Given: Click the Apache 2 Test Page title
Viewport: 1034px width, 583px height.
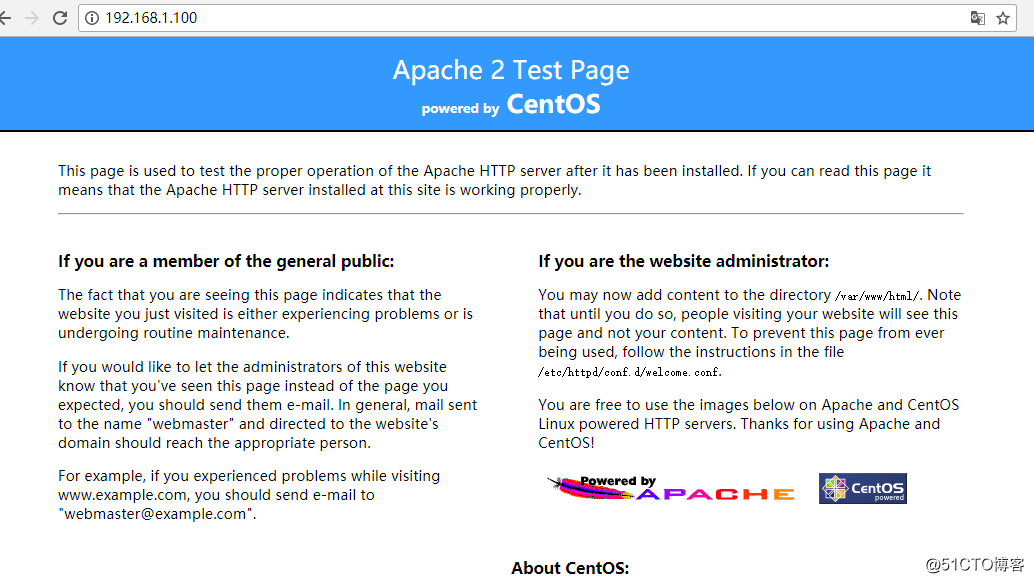Looking at the screenshot, I should click(511, 70).
